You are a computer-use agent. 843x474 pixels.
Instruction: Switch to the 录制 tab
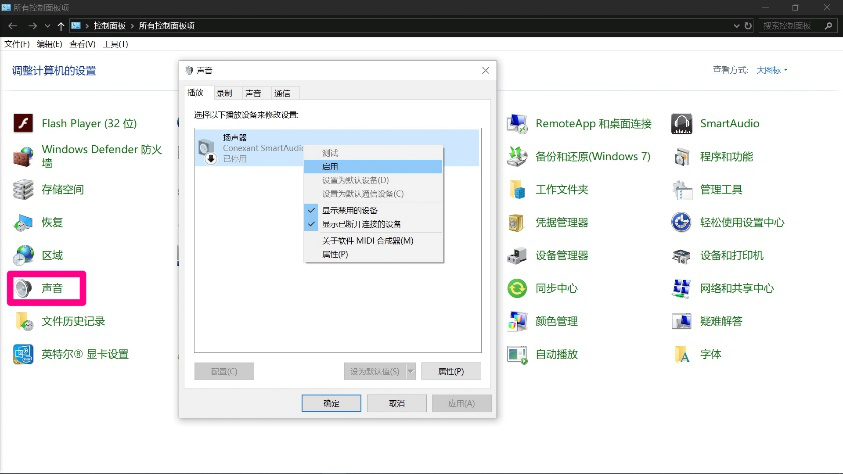(224, 93)
